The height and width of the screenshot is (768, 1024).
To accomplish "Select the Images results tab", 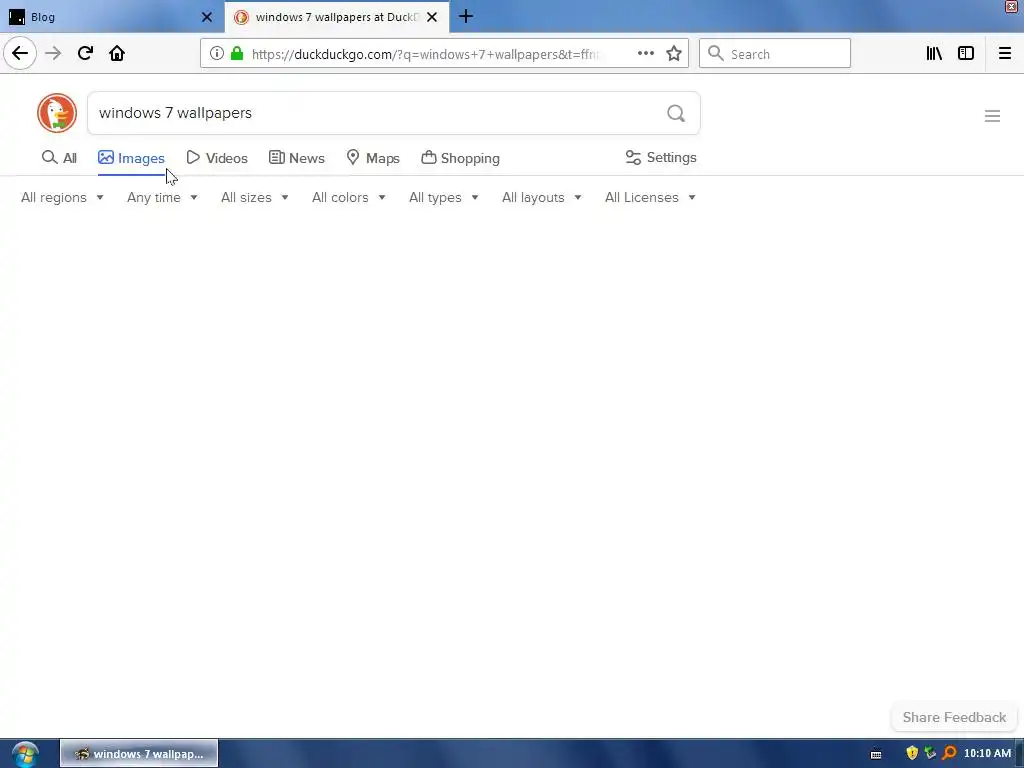I will point(131,158).
